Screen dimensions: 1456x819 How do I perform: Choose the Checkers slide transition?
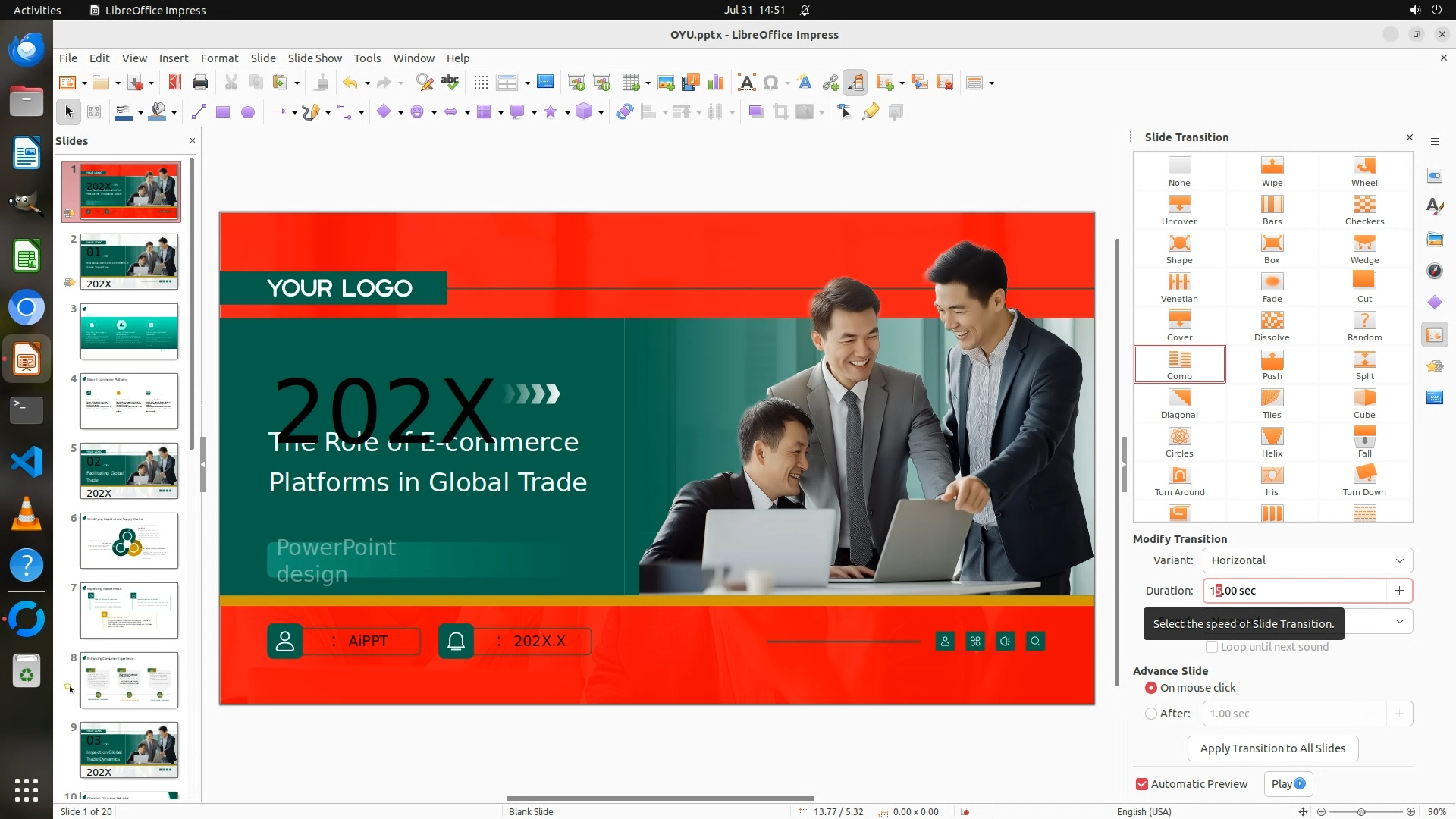1363,209
